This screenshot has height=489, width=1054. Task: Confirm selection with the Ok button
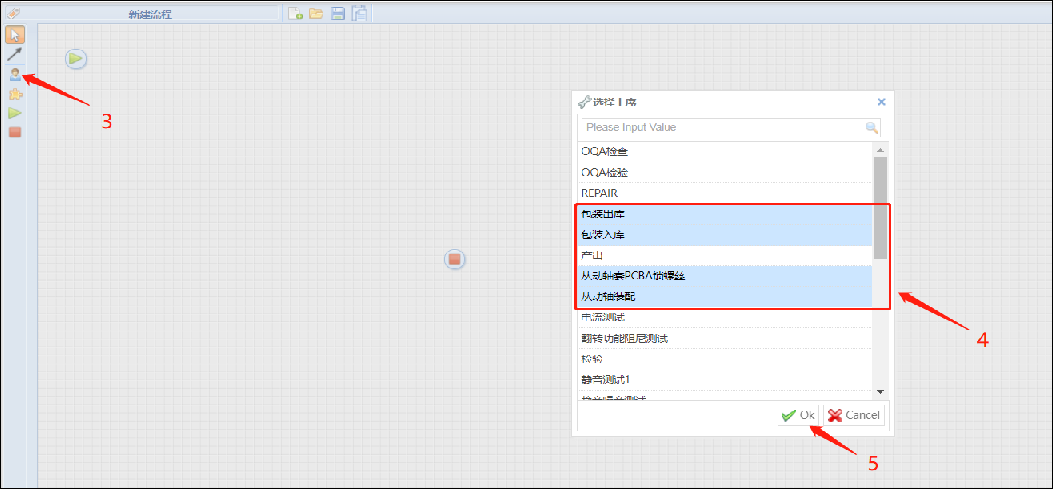[798, 415]
